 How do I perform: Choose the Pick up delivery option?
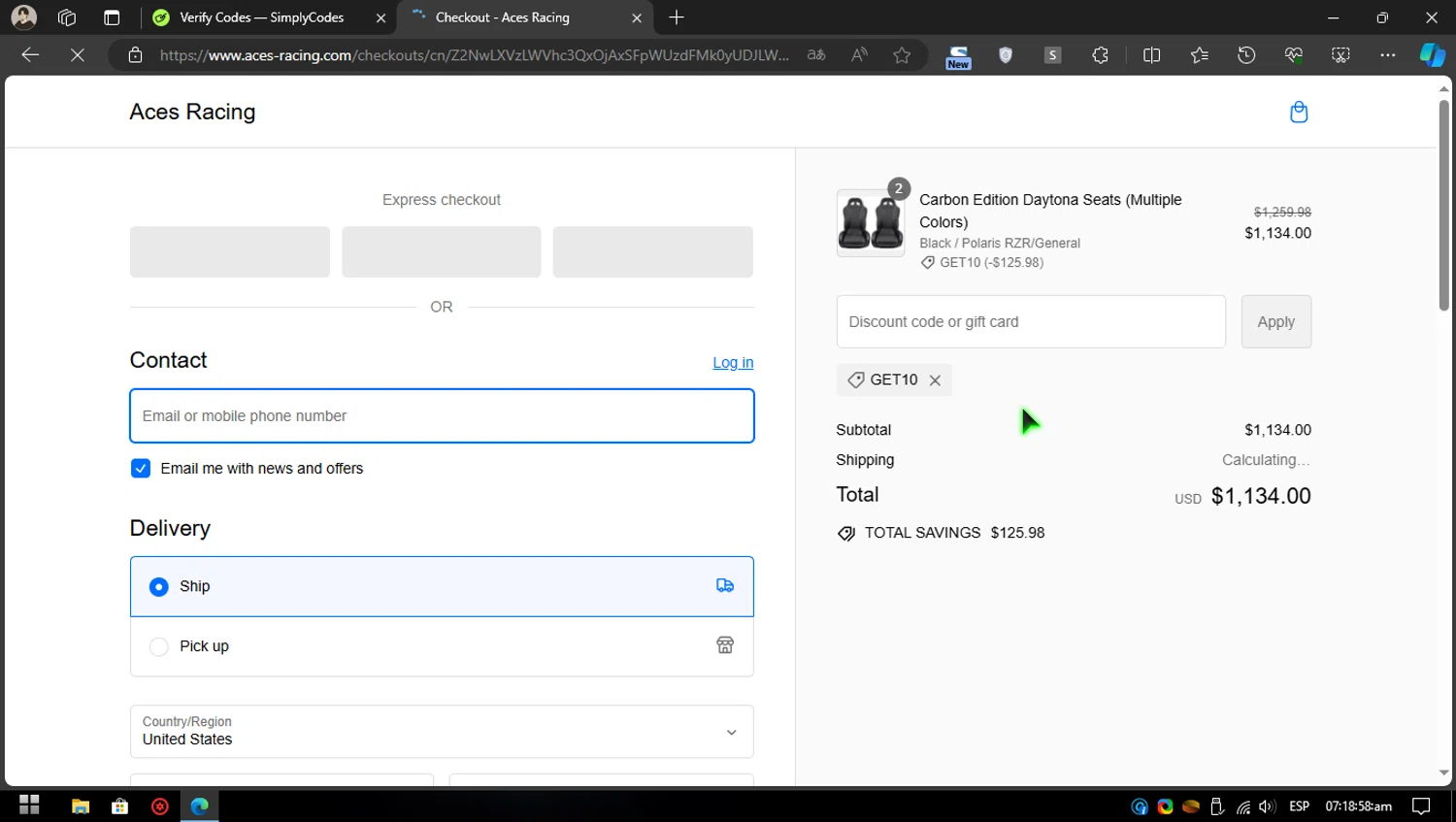159,647
